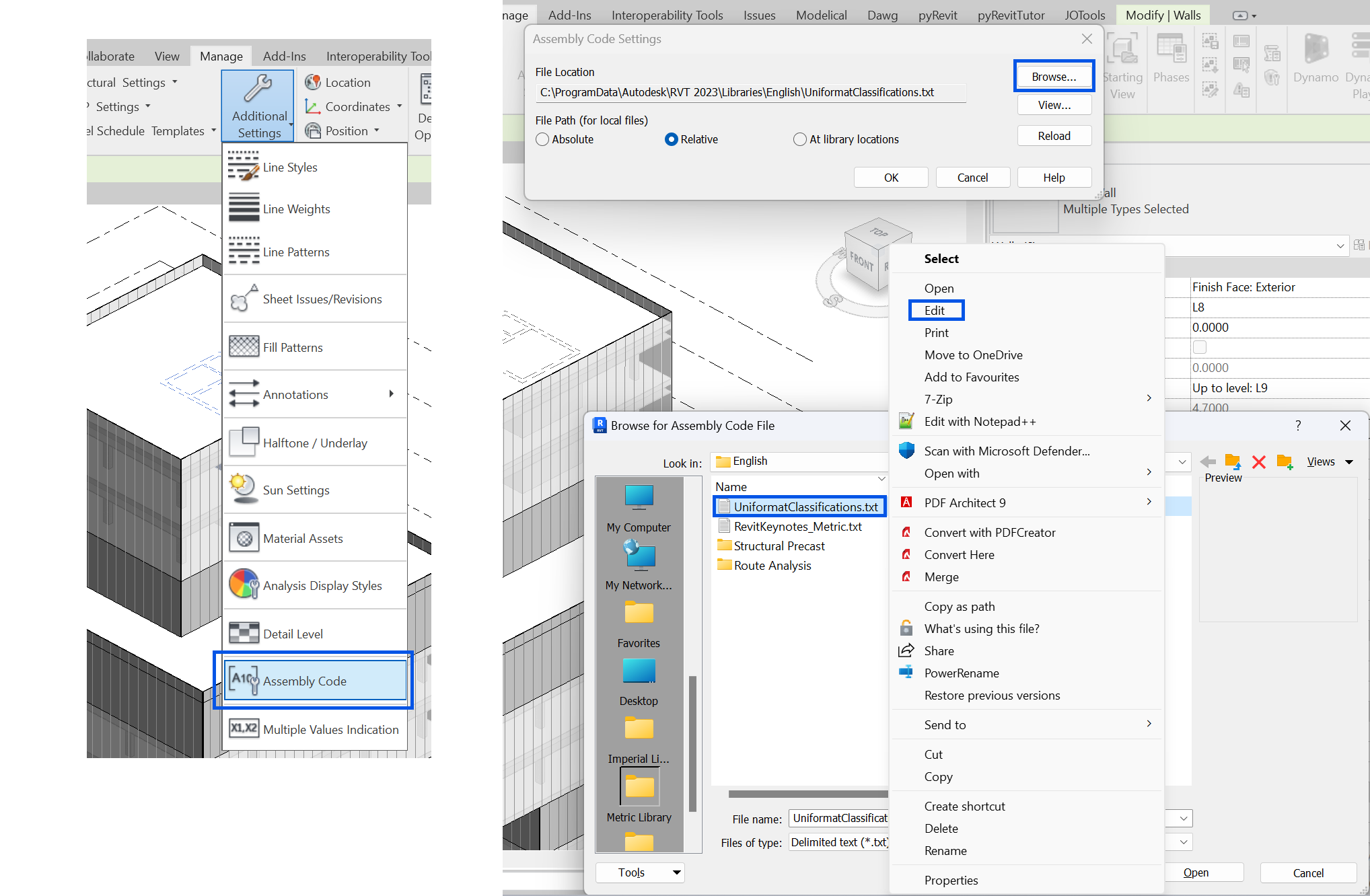1370x896 pixels.
Task: Open the Modelical ribbon tab
Action: point(821,15)
